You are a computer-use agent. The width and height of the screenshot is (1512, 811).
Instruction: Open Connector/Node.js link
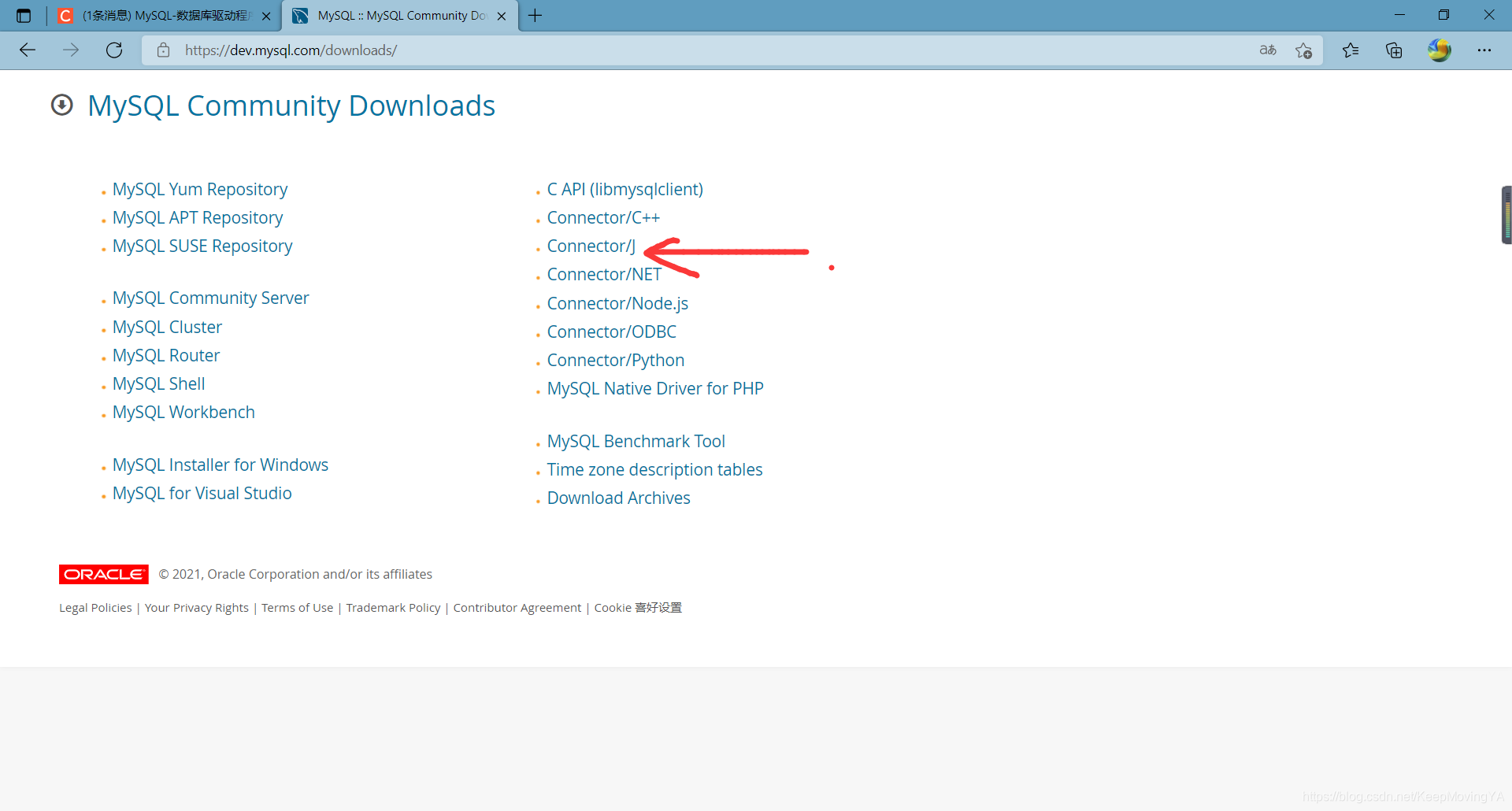tap(617, 304)
